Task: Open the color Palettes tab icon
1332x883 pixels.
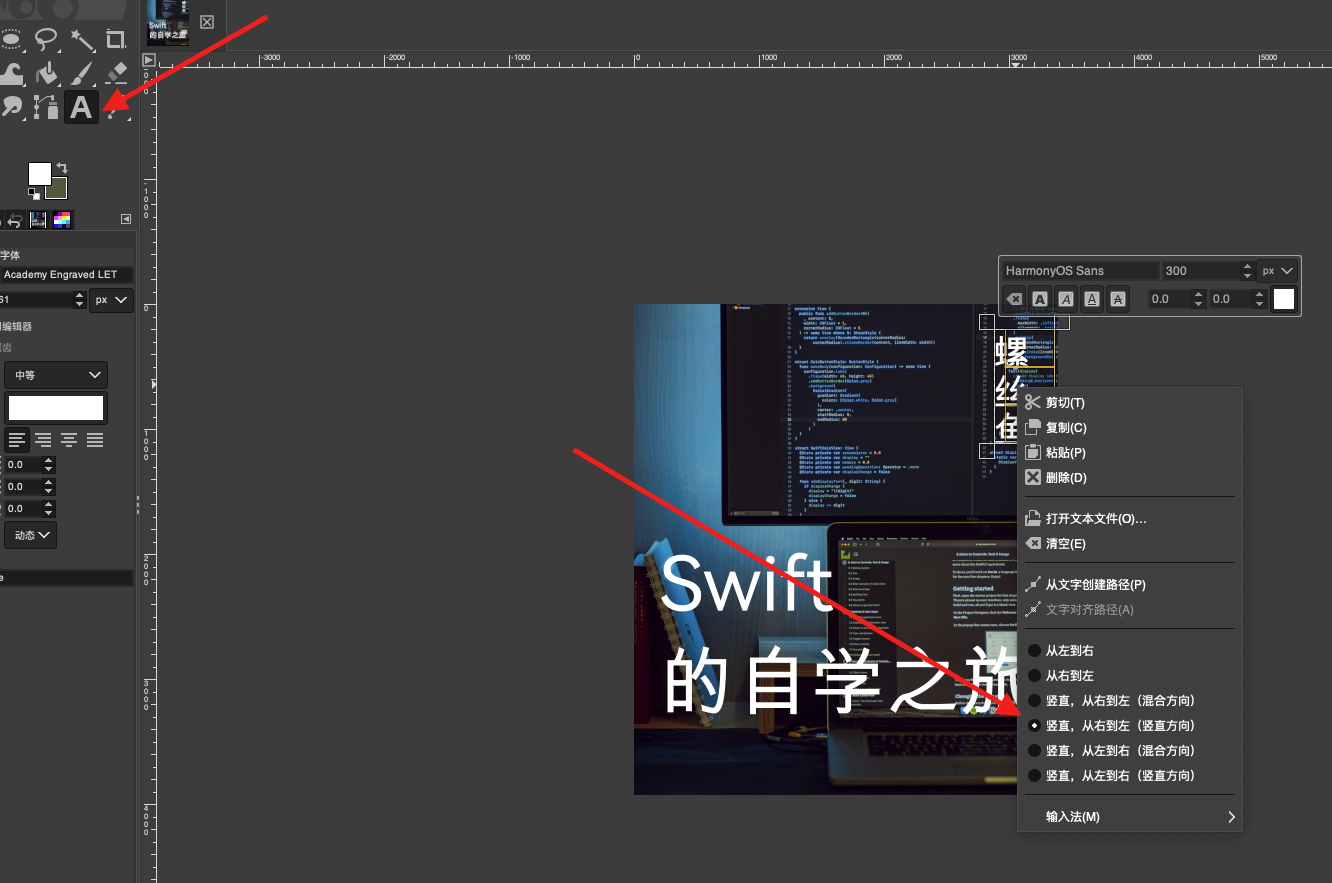Action: coord(63,220)
